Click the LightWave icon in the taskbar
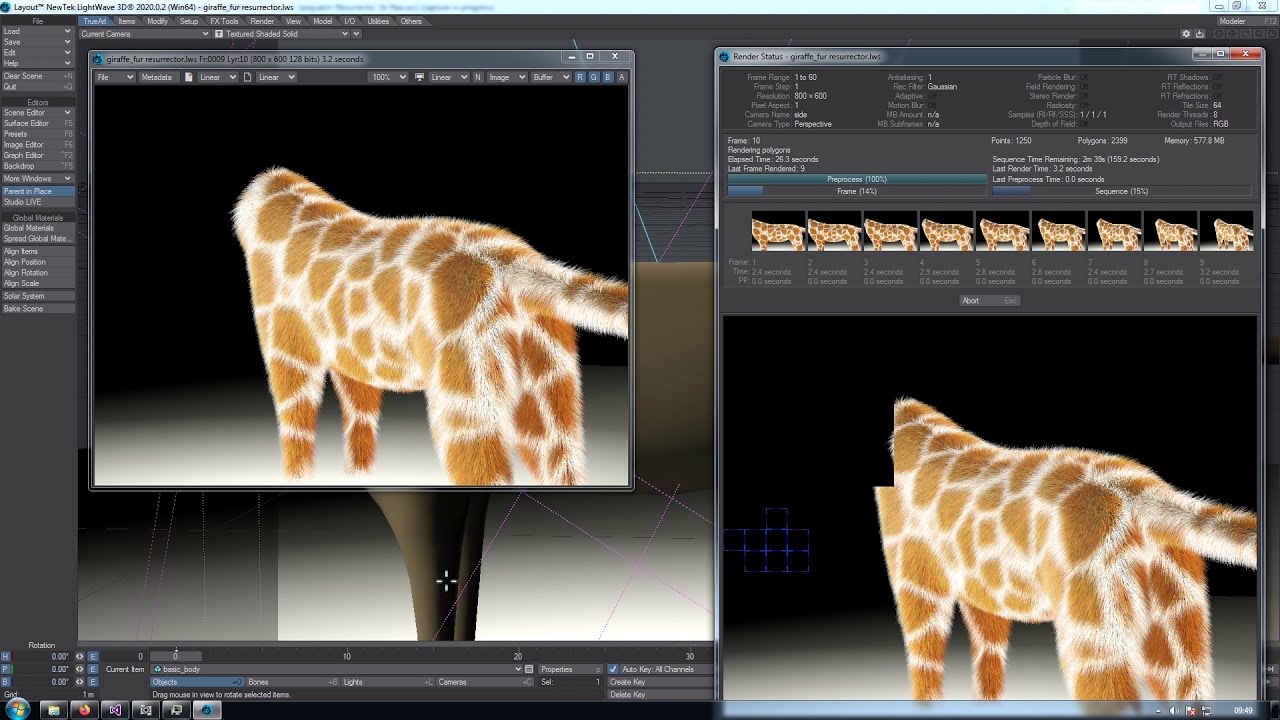The image size is (1280, 720). tap(207, 710)
